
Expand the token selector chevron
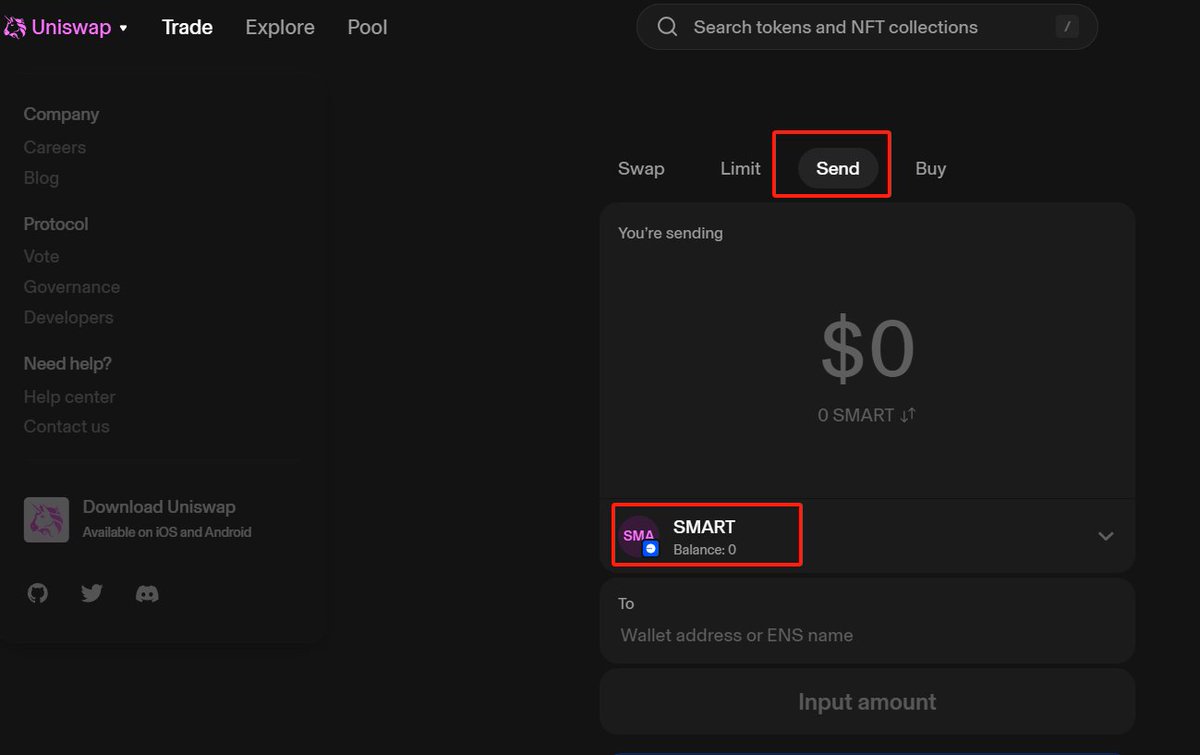(1106, 536)
